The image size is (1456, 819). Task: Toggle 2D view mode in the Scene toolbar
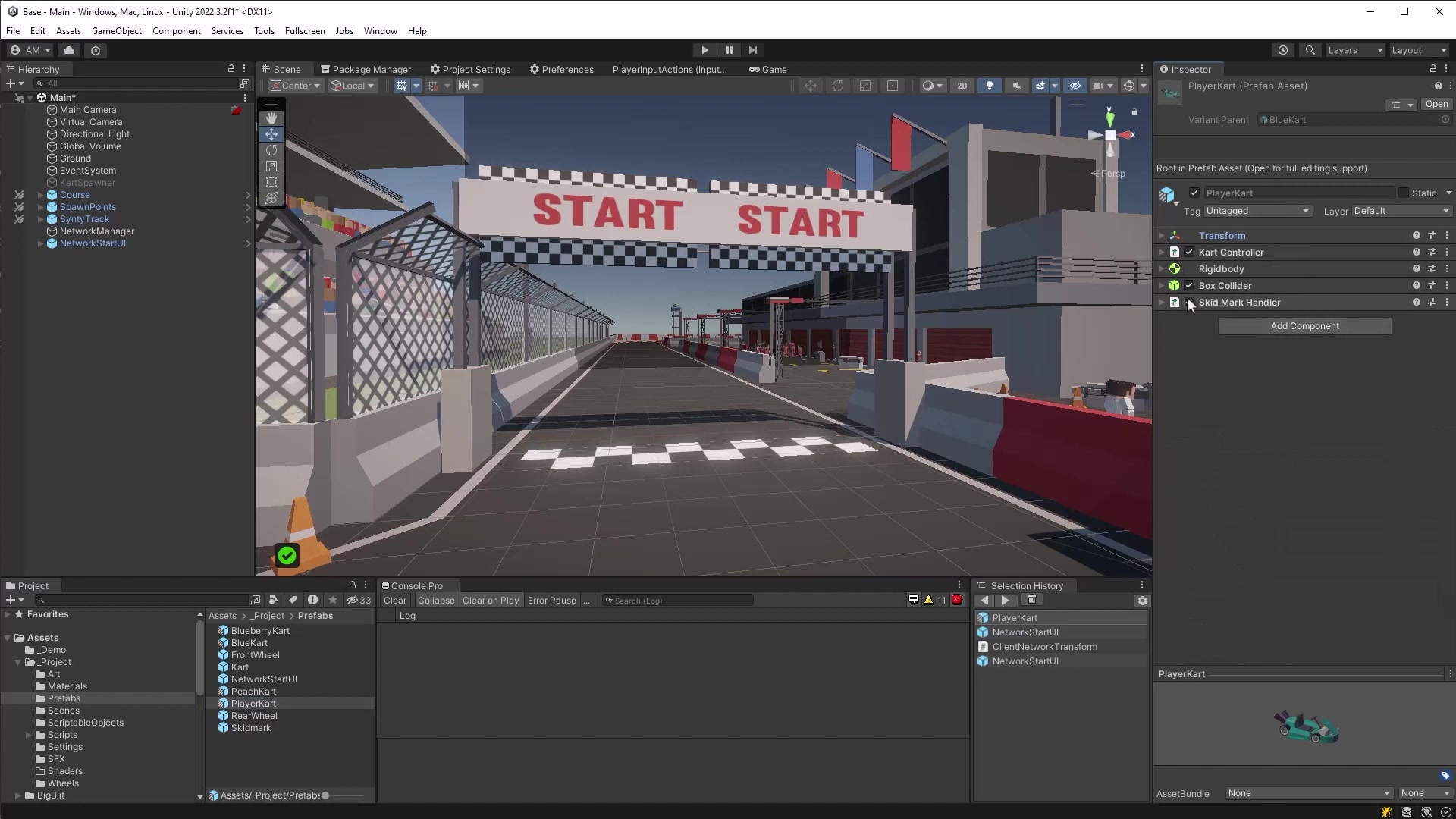click(962, 85)
